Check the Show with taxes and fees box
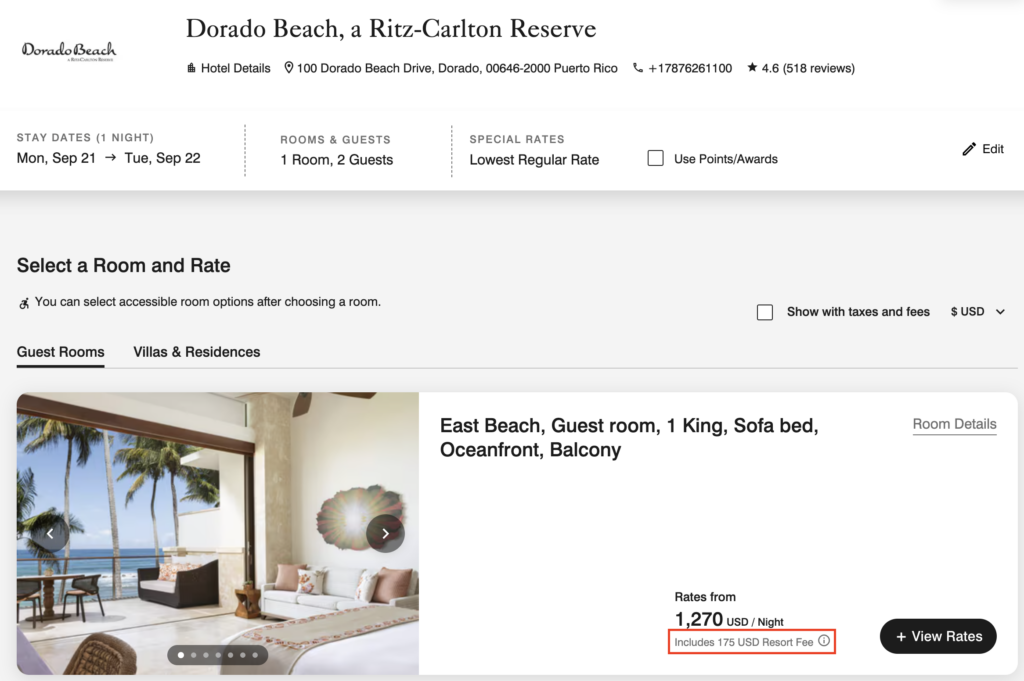This screenshot has width=1024, height=681. coord(765,311)
